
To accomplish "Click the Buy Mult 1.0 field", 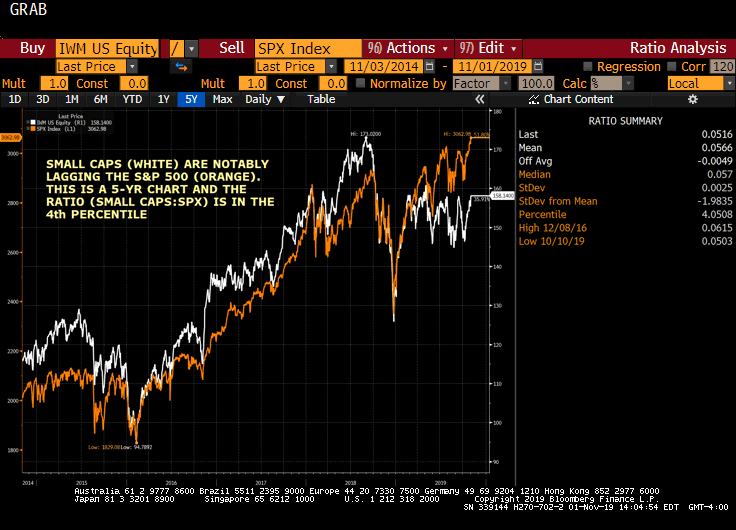I will pos(54,84).
